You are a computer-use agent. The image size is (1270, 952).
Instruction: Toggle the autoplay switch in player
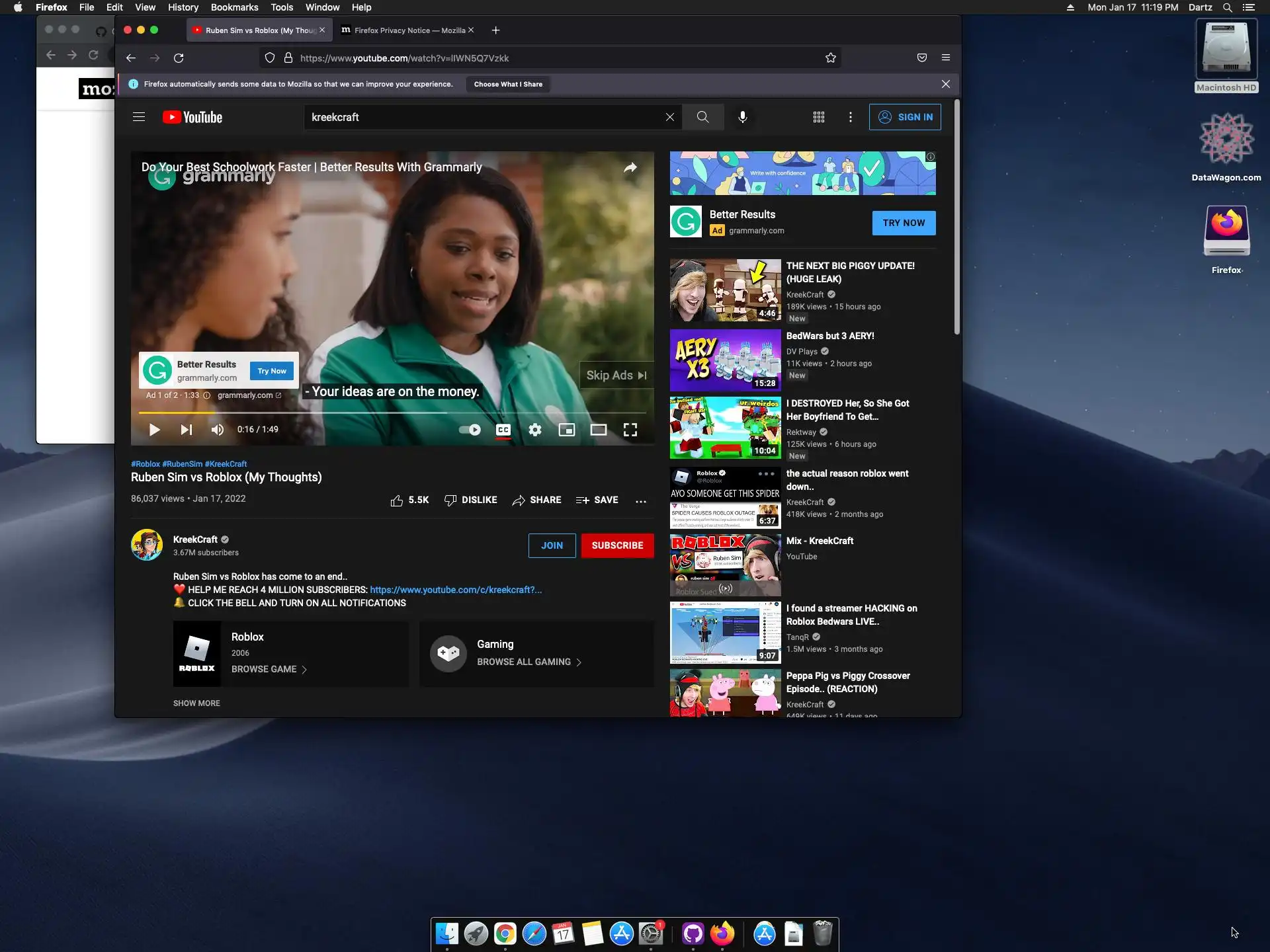pyautogui.click(x=470, y=430)
